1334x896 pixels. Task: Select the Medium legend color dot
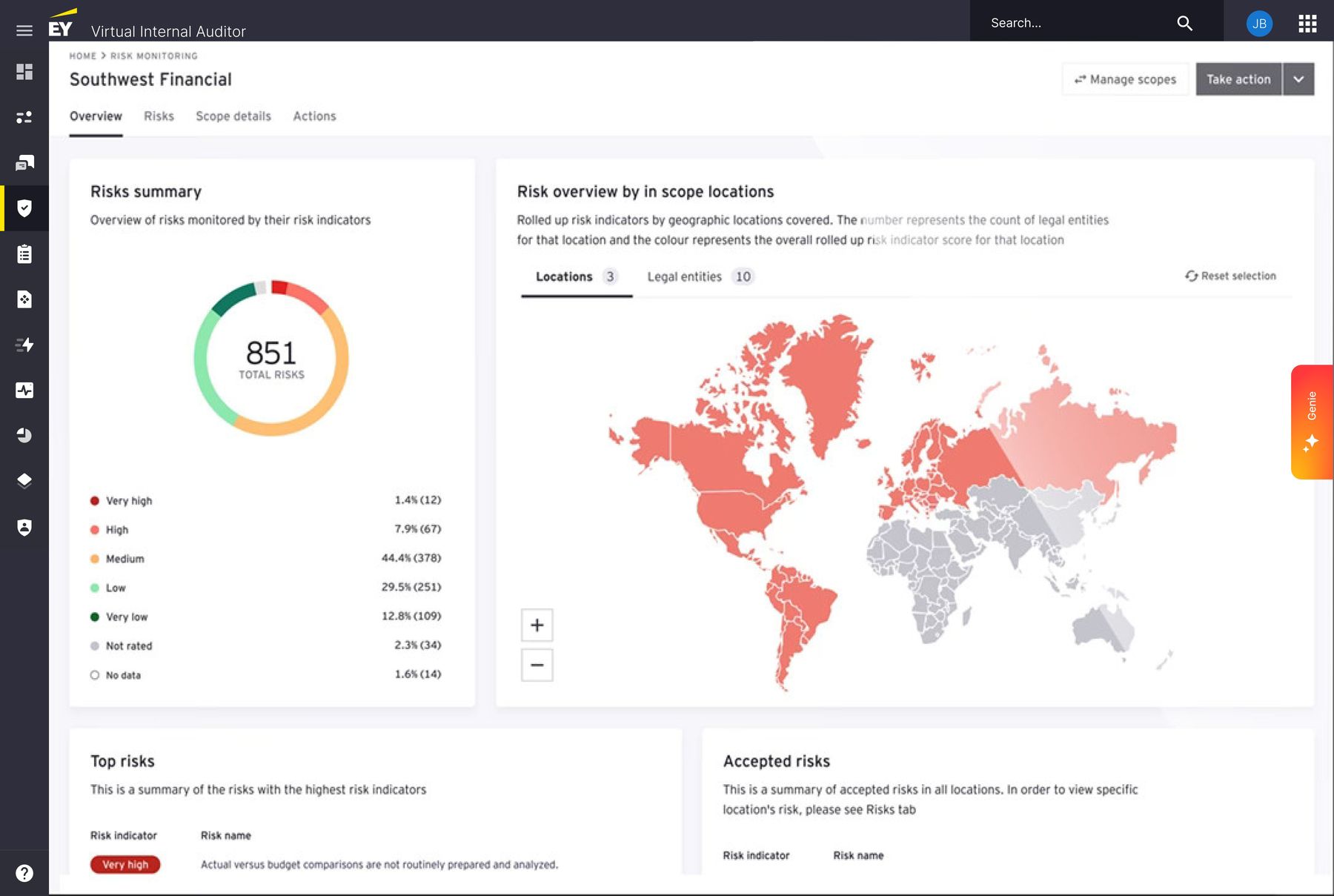point(94,559)
